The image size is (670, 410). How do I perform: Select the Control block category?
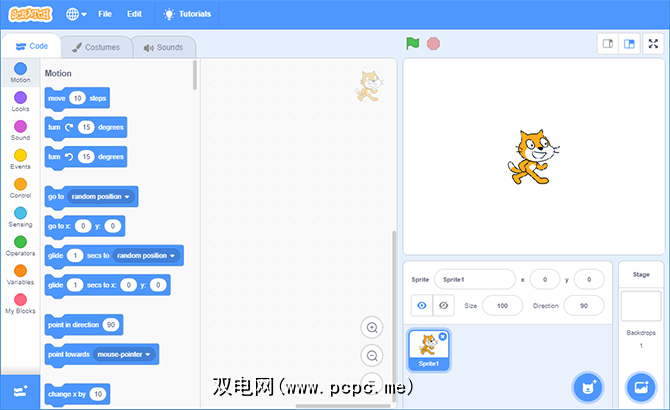coord(21,188)
